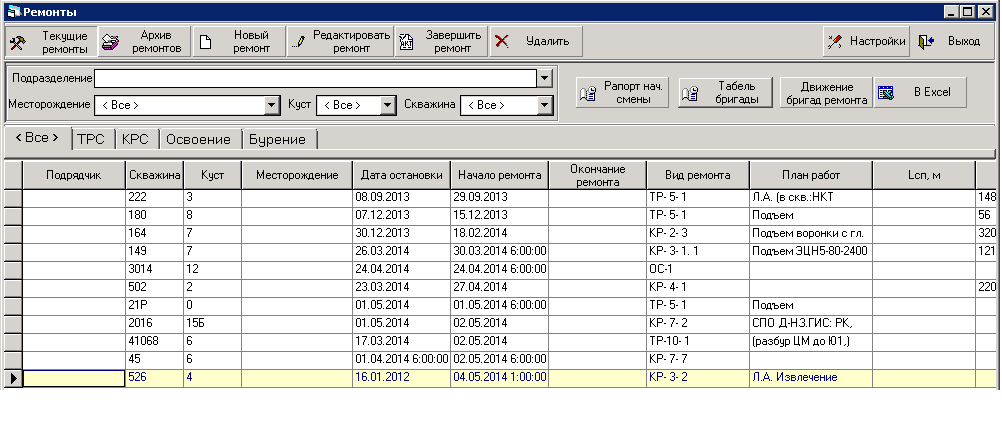Click the Новый ремонт blank page icon

pyautogui.click(x=205, y=43)
